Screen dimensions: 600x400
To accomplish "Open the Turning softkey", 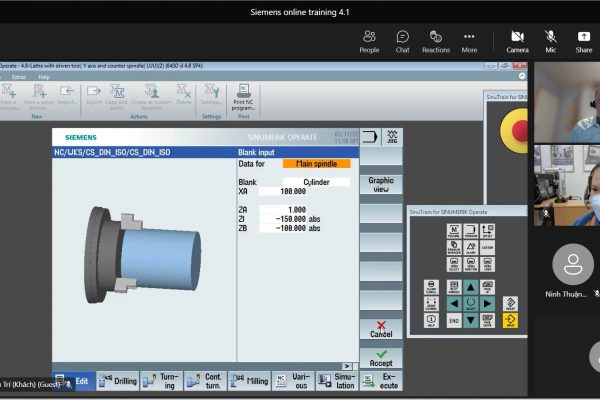I will click(162, 381).
